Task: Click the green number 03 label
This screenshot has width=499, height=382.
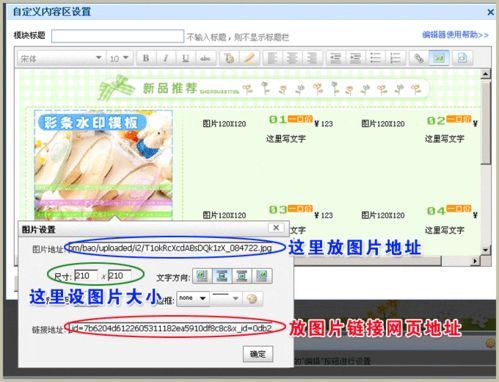Action: pos(278,210)
